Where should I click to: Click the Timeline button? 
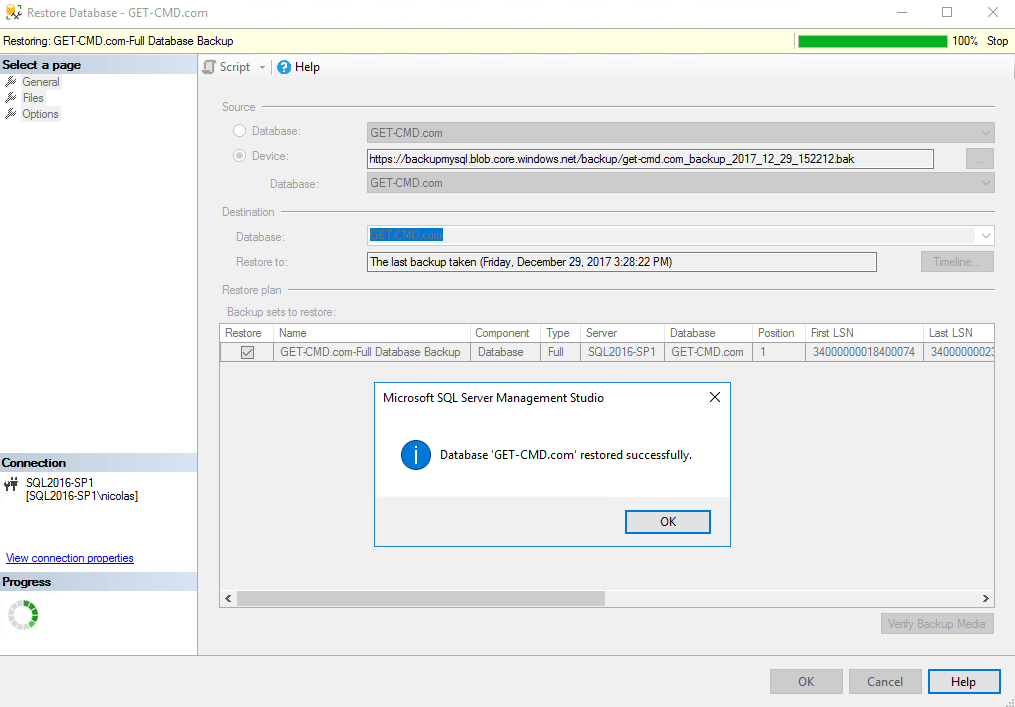click(x=957, y=262)
